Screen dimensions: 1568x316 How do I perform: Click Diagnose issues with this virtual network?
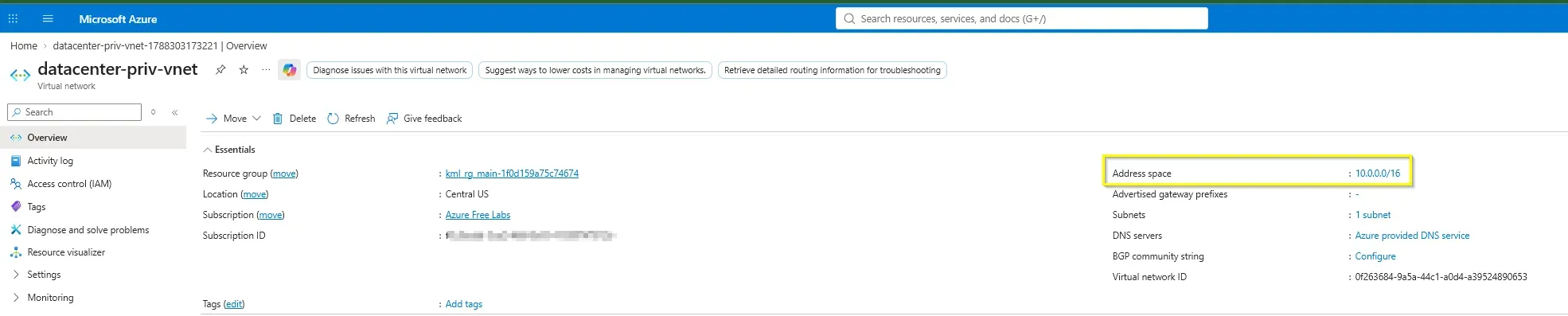coord(390,70)
